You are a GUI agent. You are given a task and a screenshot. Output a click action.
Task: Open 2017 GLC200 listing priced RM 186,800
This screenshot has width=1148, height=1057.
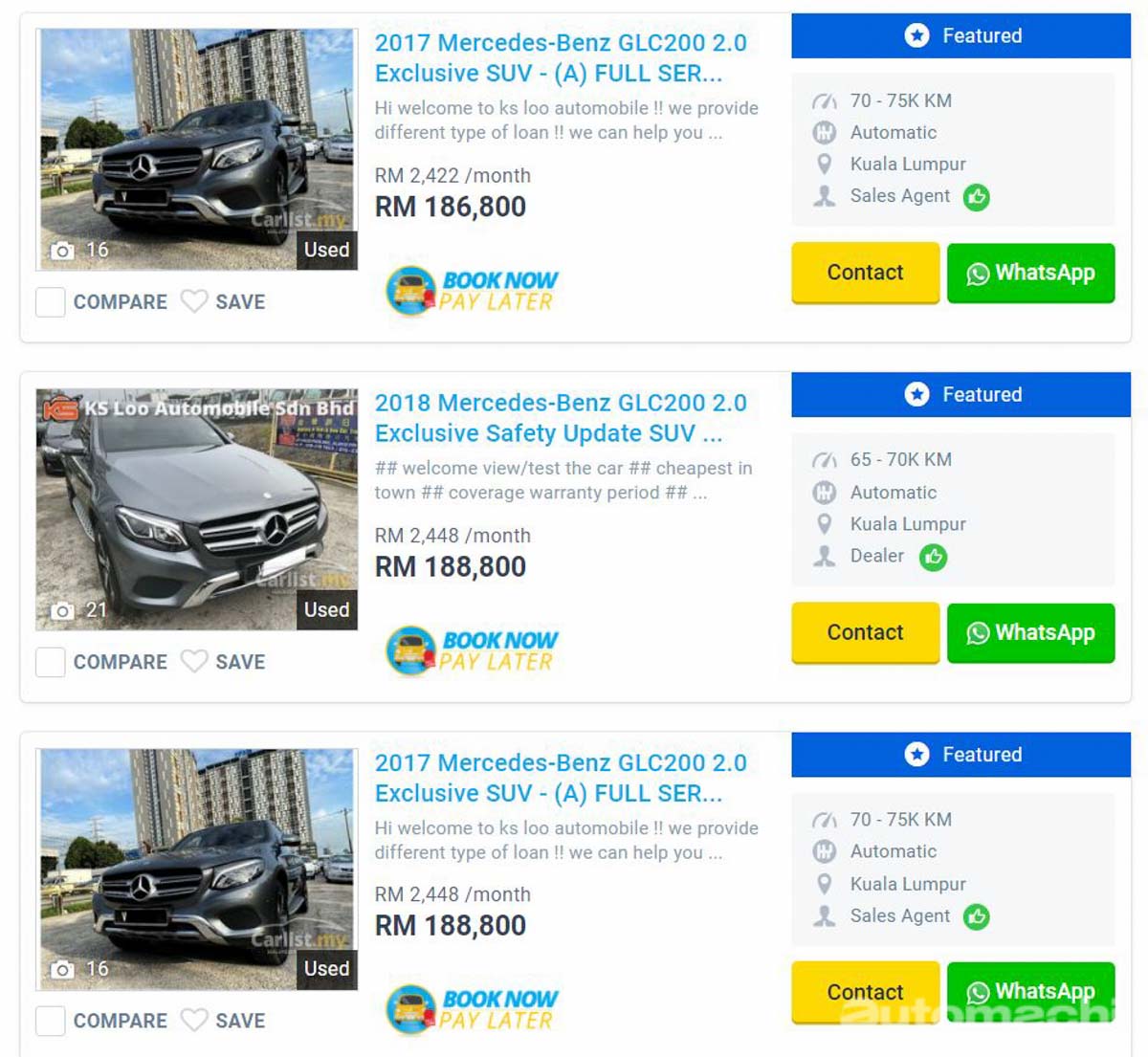point(561,57)
